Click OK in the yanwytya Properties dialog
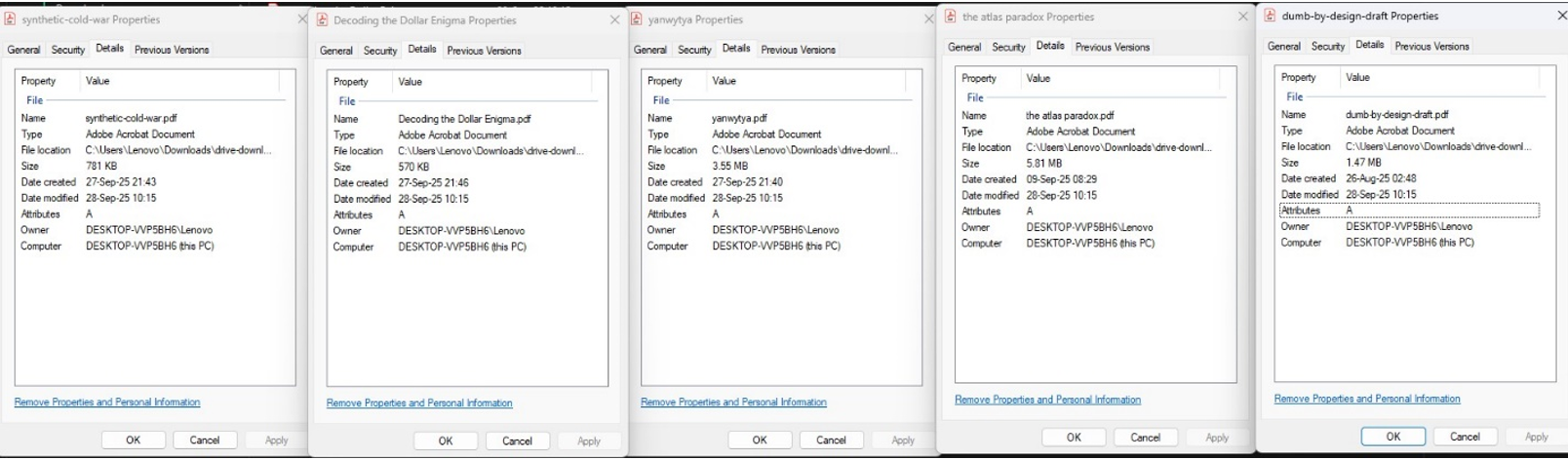 tap(760, 441)
